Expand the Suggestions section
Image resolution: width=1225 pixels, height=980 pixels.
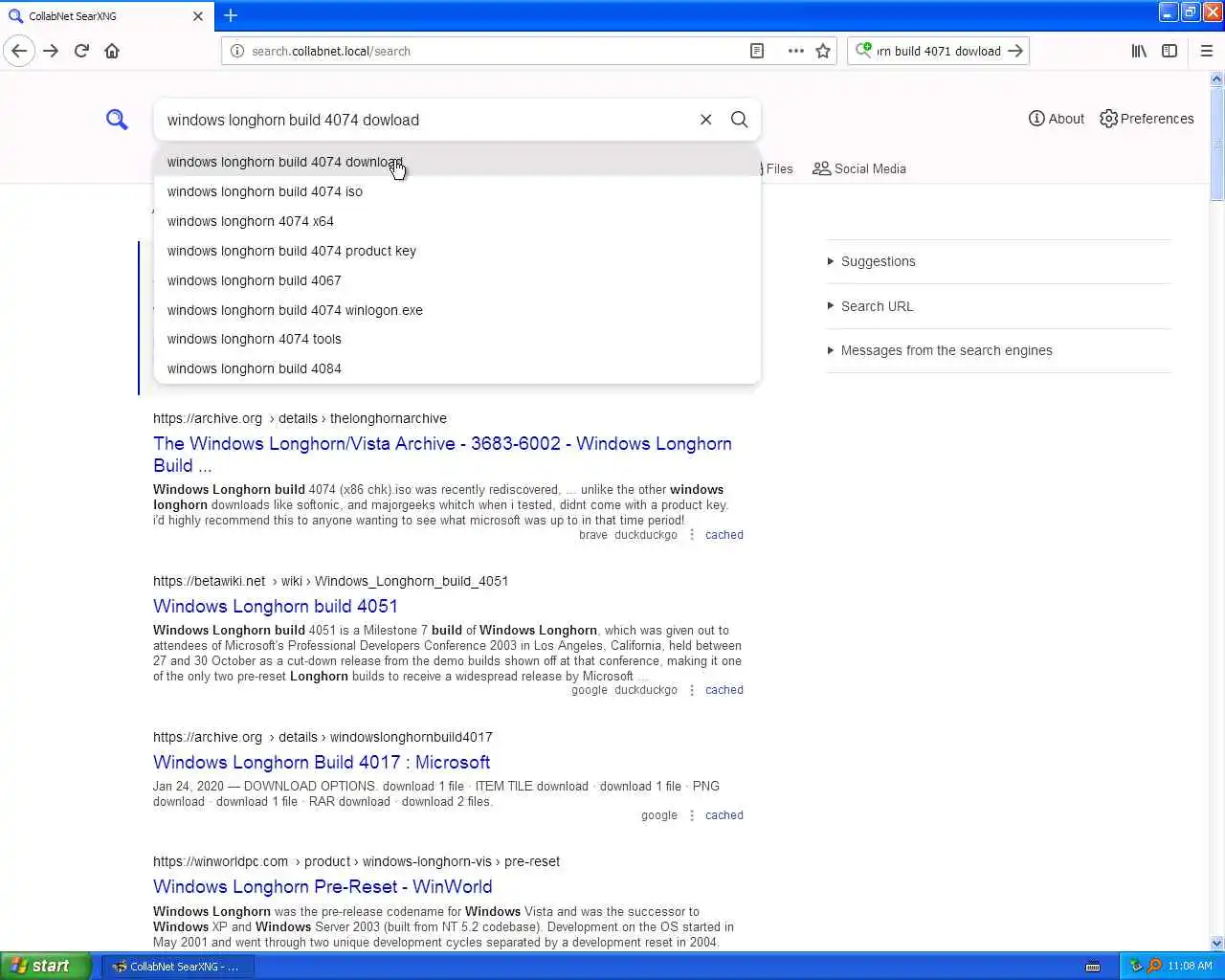click(x=998, y=261)
